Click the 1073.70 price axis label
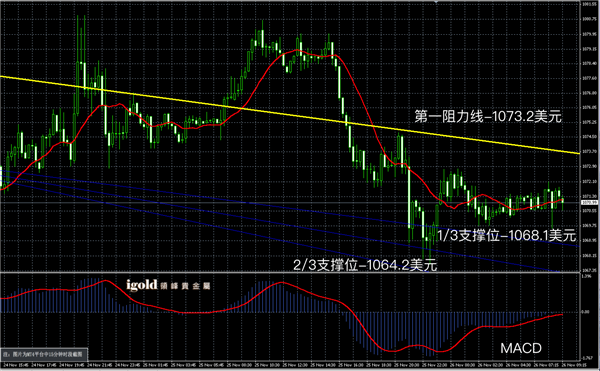The width and height of the screenshot is (600, 371). click(x=589, y=152)
